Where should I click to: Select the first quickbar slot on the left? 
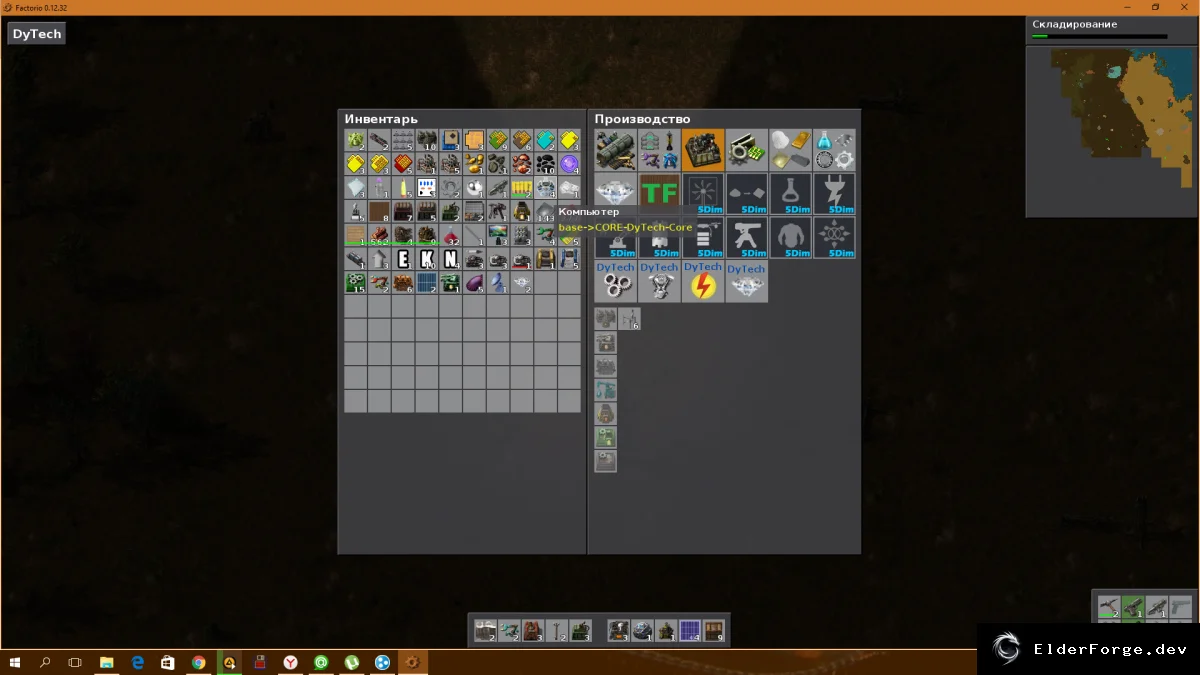485,631
